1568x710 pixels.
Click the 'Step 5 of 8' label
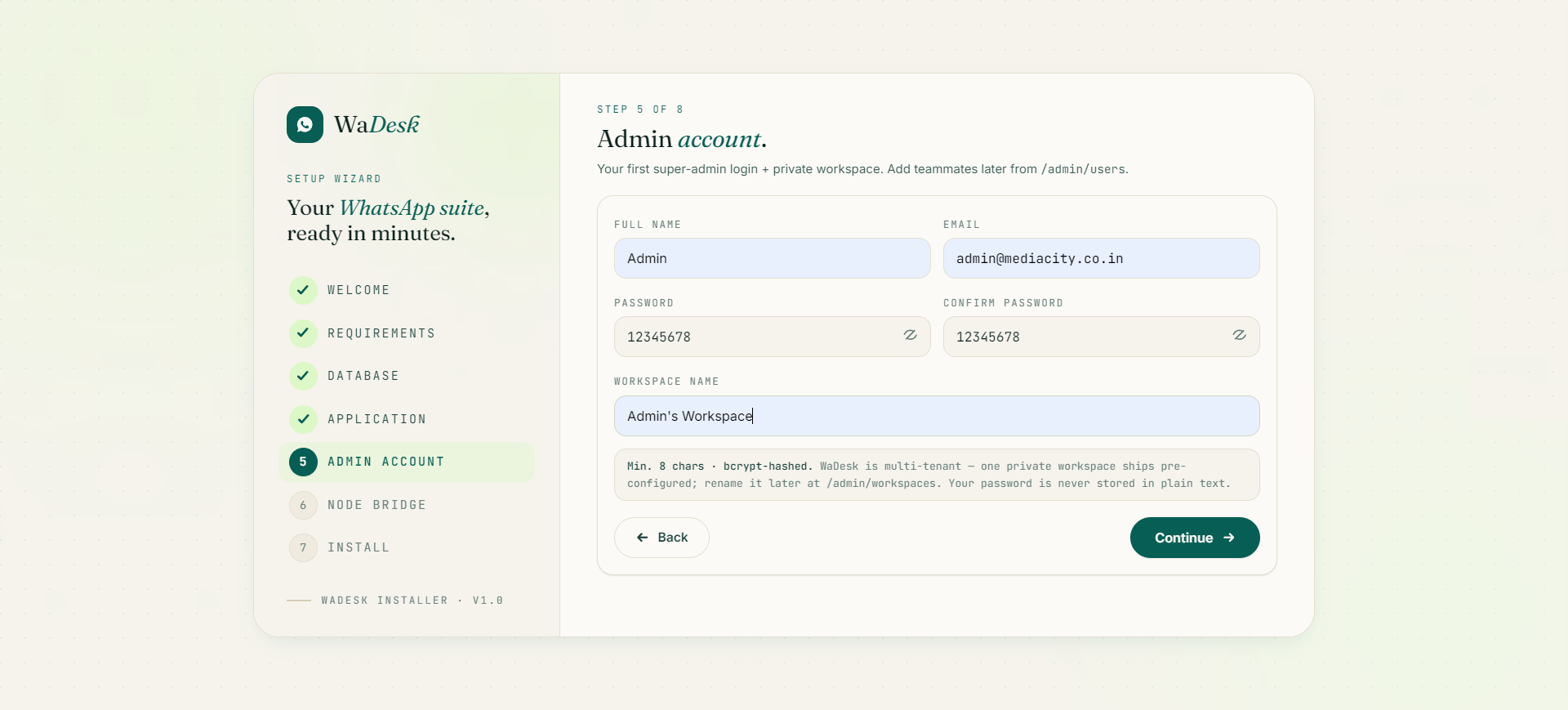click(640, 109)
